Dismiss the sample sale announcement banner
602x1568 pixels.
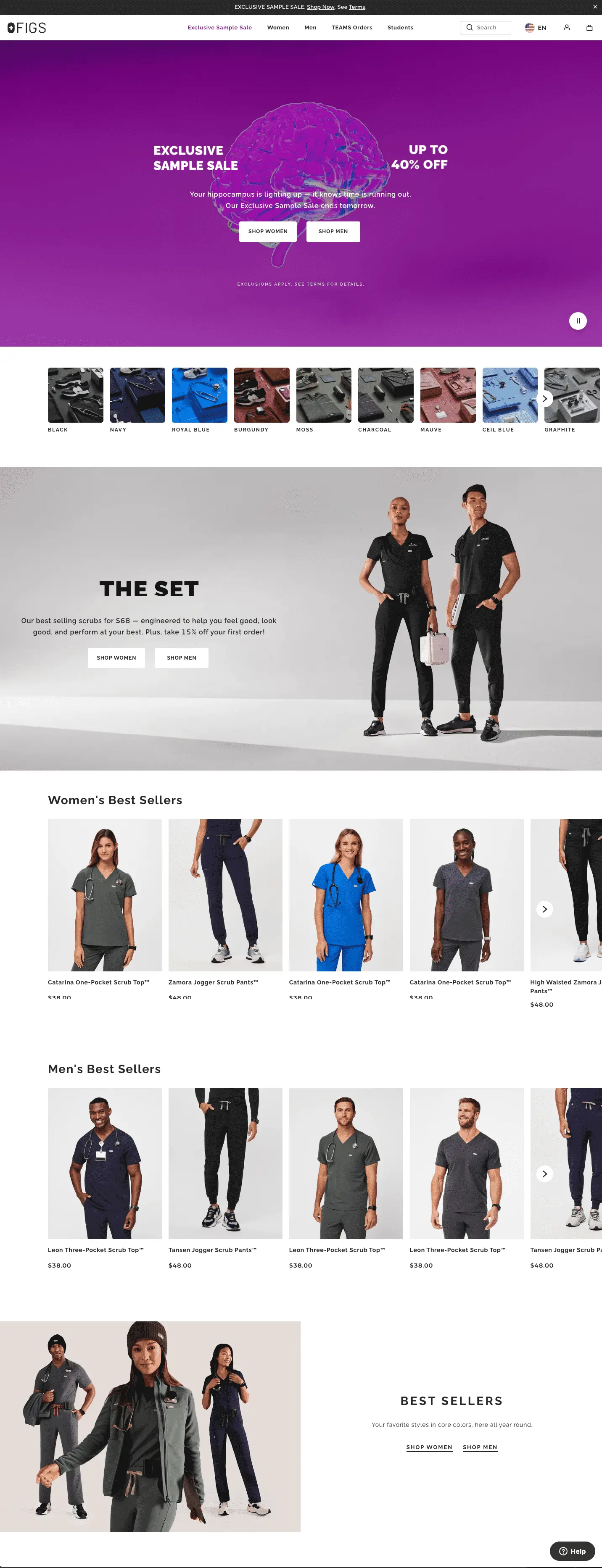595,7
